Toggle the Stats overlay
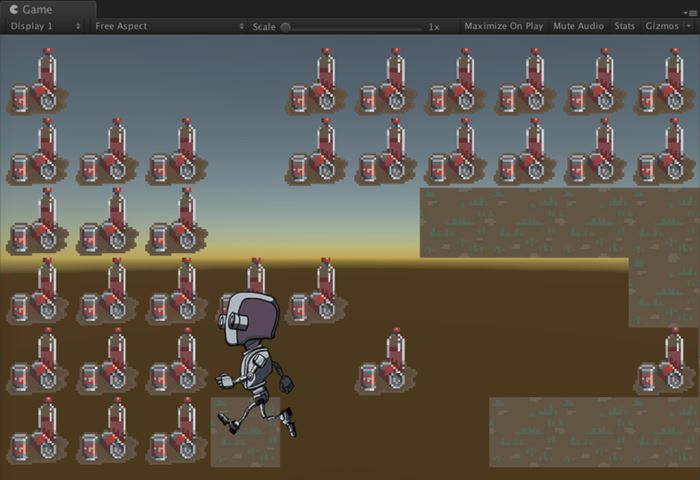 pos(624,26)
